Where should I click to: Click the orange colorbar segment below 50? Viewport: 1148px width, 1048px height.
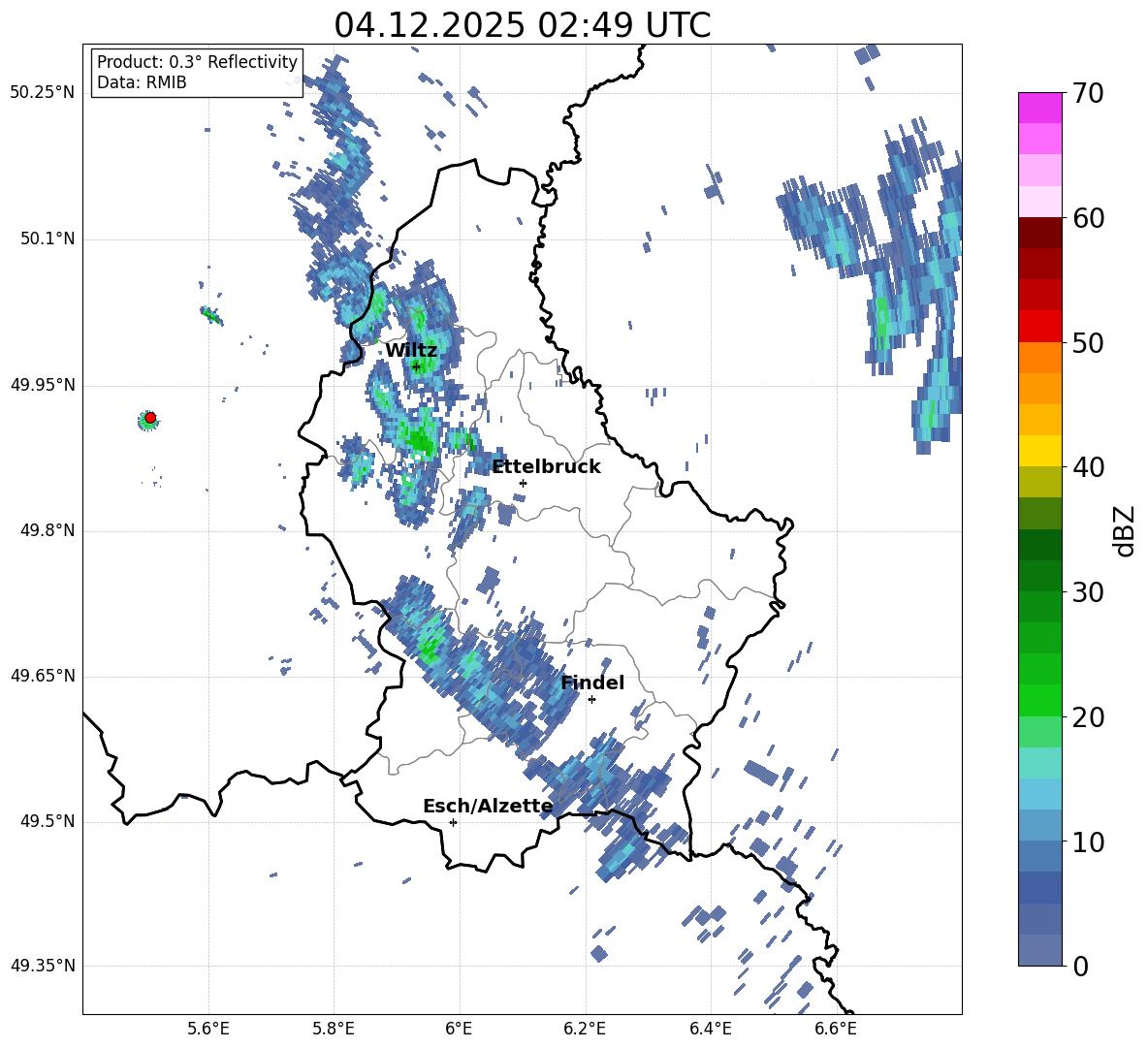(x=1039, y=357)
